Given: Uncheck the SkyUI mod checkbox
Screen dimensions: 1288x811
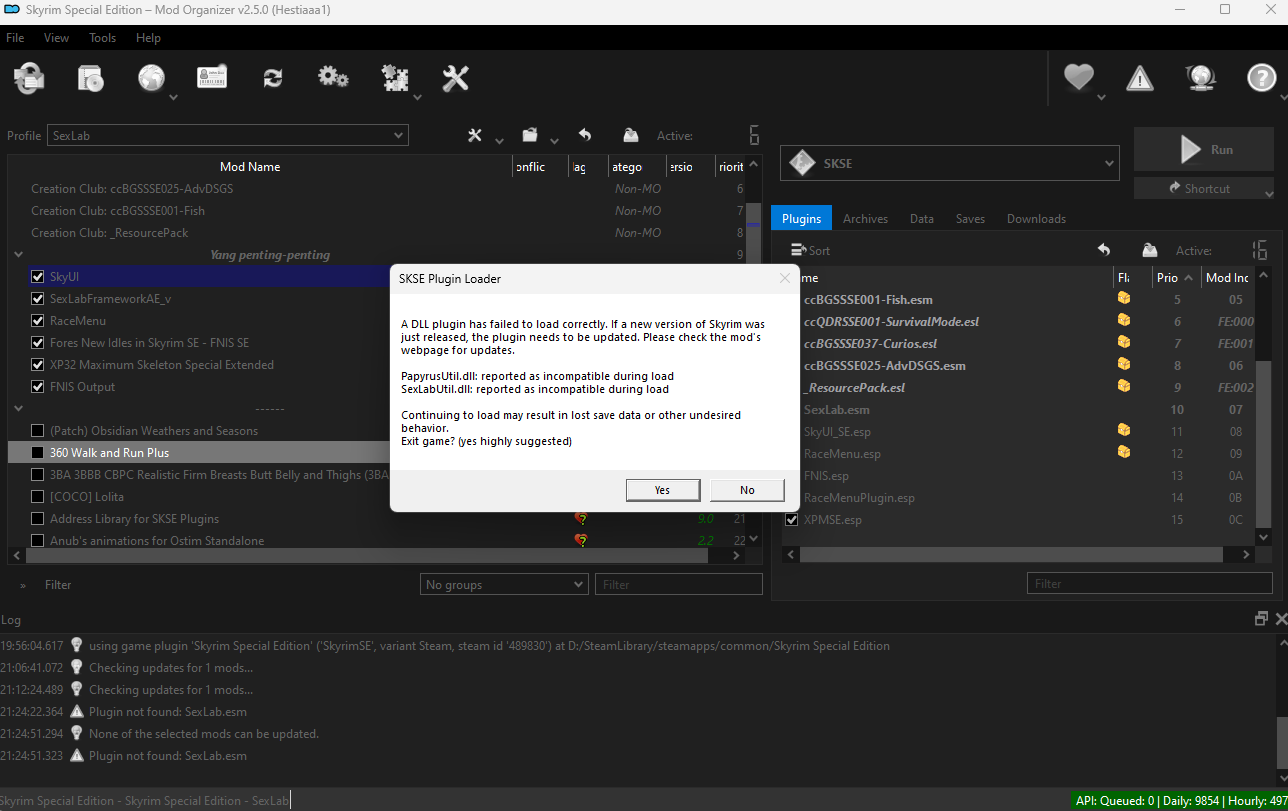Looking at the screenshot, I should [x=38, y=276].
